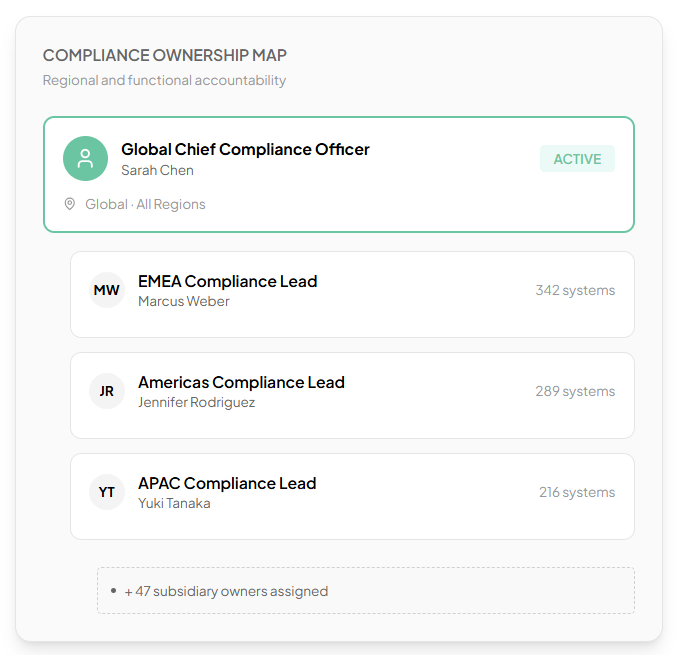Select the YT avatar badge
The width and height of the screenshot is (676, 655).
pyautogui.click(x=107, y=492)
